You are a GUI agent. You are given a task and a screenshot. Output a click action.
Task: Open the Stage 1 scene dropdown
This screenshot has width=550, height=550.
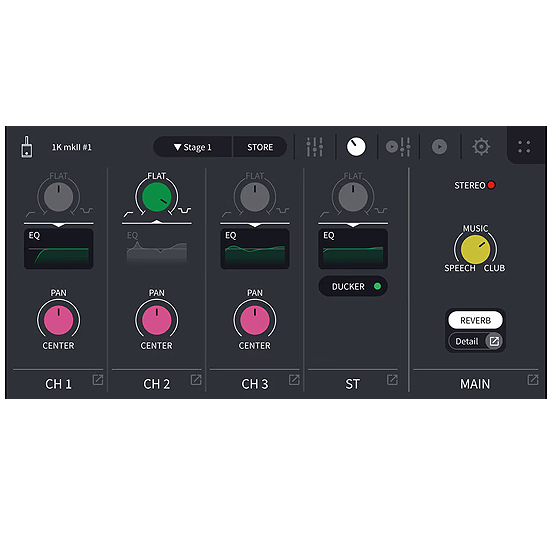point(193,147)
